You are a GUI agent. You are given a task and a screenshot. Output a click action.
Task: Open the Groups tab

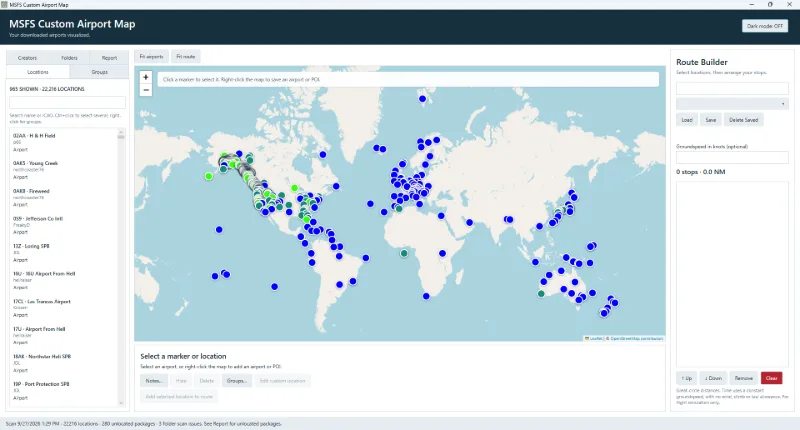click(x=99, y=72)
